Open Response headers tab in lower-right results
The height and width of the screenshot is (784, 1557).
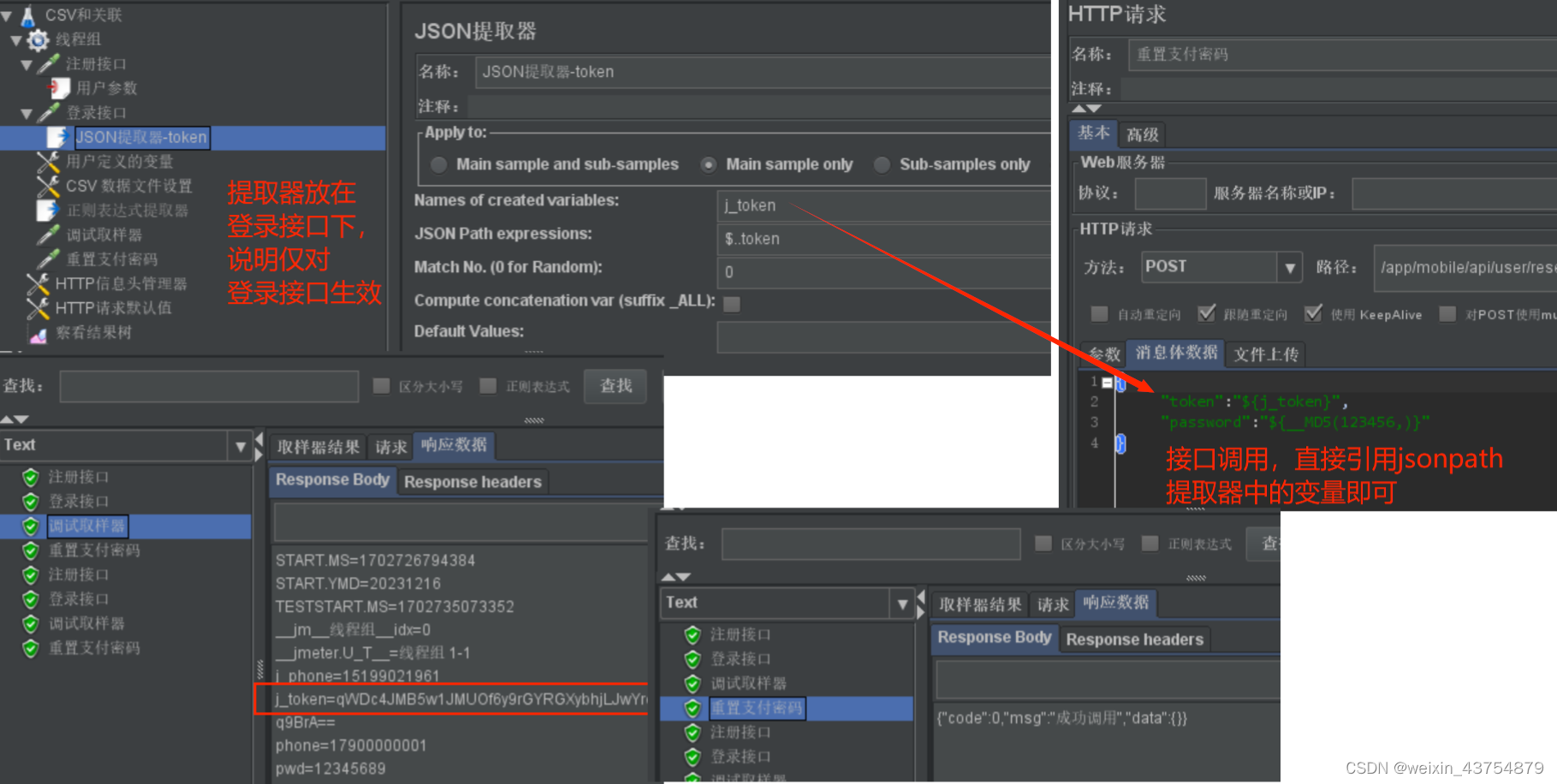coord(1135,639)
